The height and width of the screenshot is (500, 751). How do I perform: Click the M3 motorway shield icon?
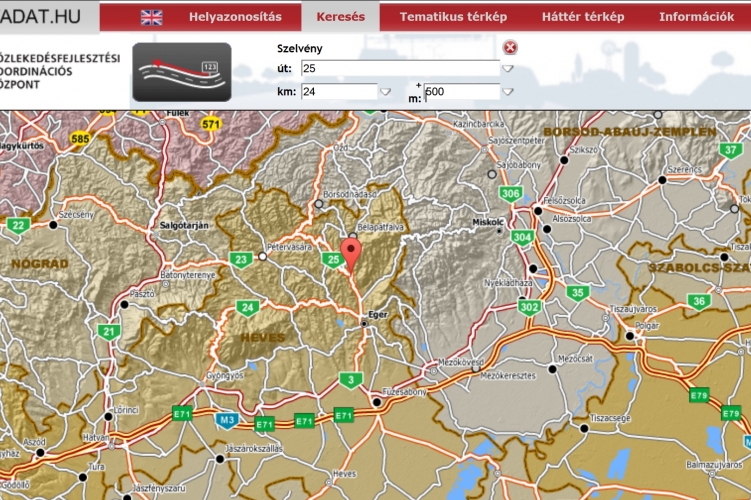230,420
